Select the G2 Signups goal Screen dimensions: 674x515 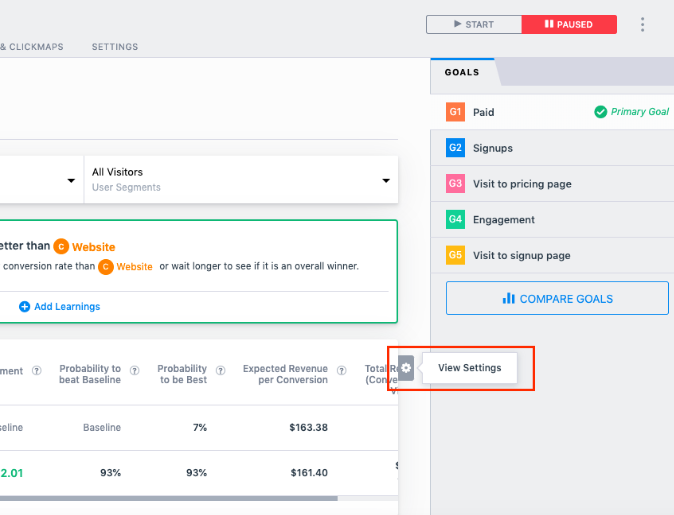[x=552, y=148]
